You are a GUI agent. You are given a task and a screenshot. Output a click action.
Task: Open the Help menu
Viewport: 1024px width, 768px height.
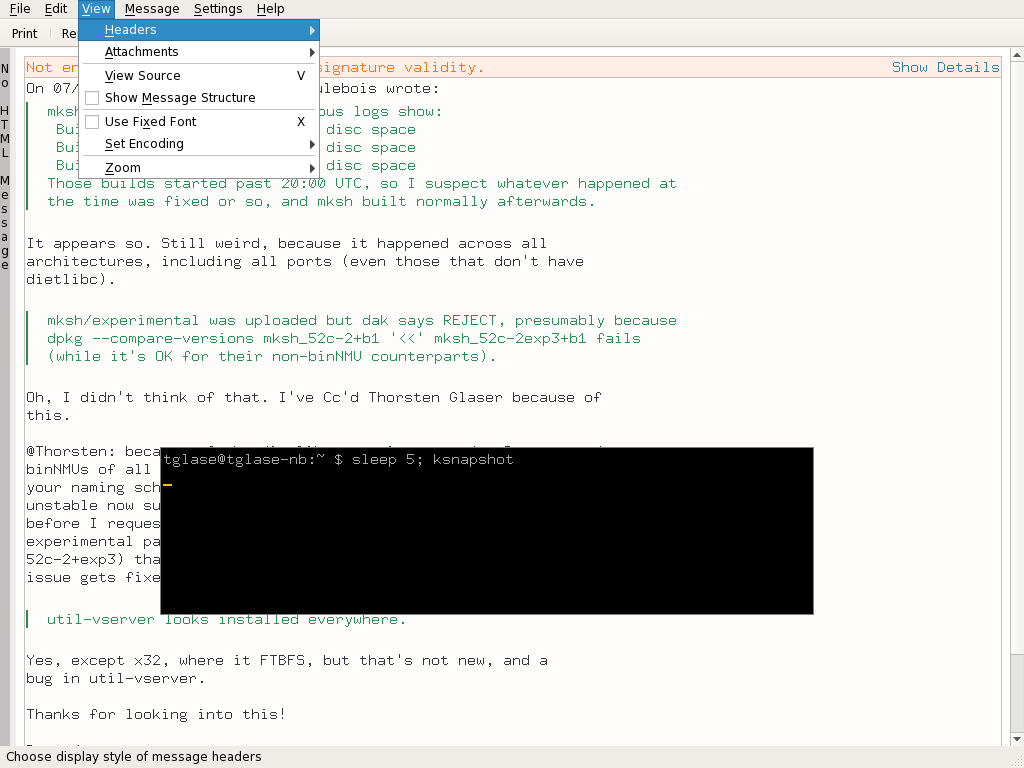(270, 9)
